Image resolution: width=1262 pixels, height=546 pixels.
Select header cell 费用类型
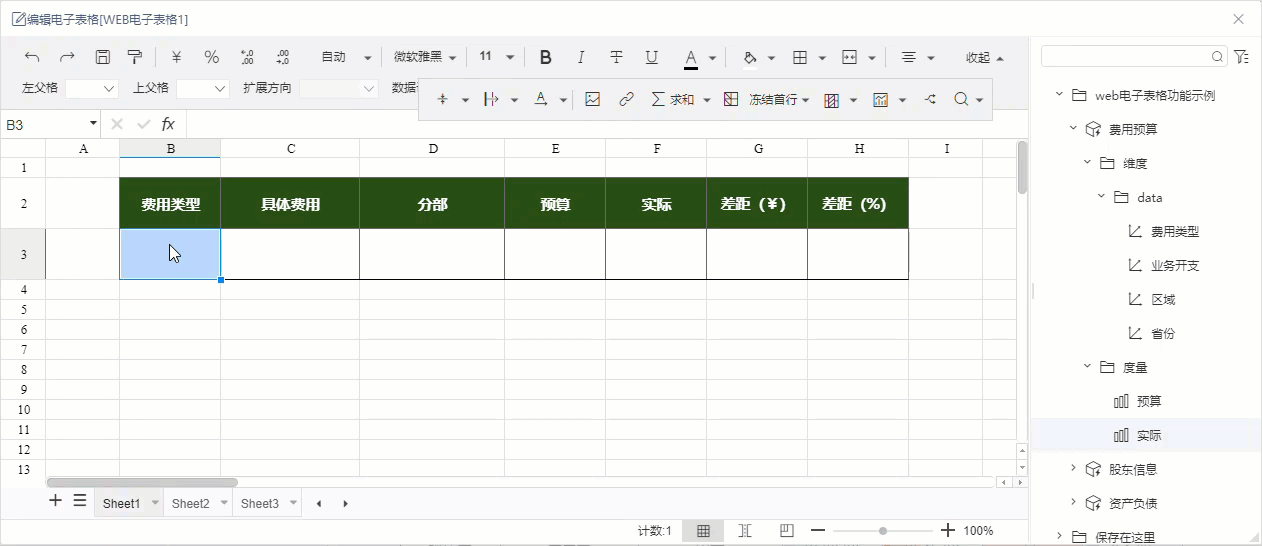coord(170,204)
